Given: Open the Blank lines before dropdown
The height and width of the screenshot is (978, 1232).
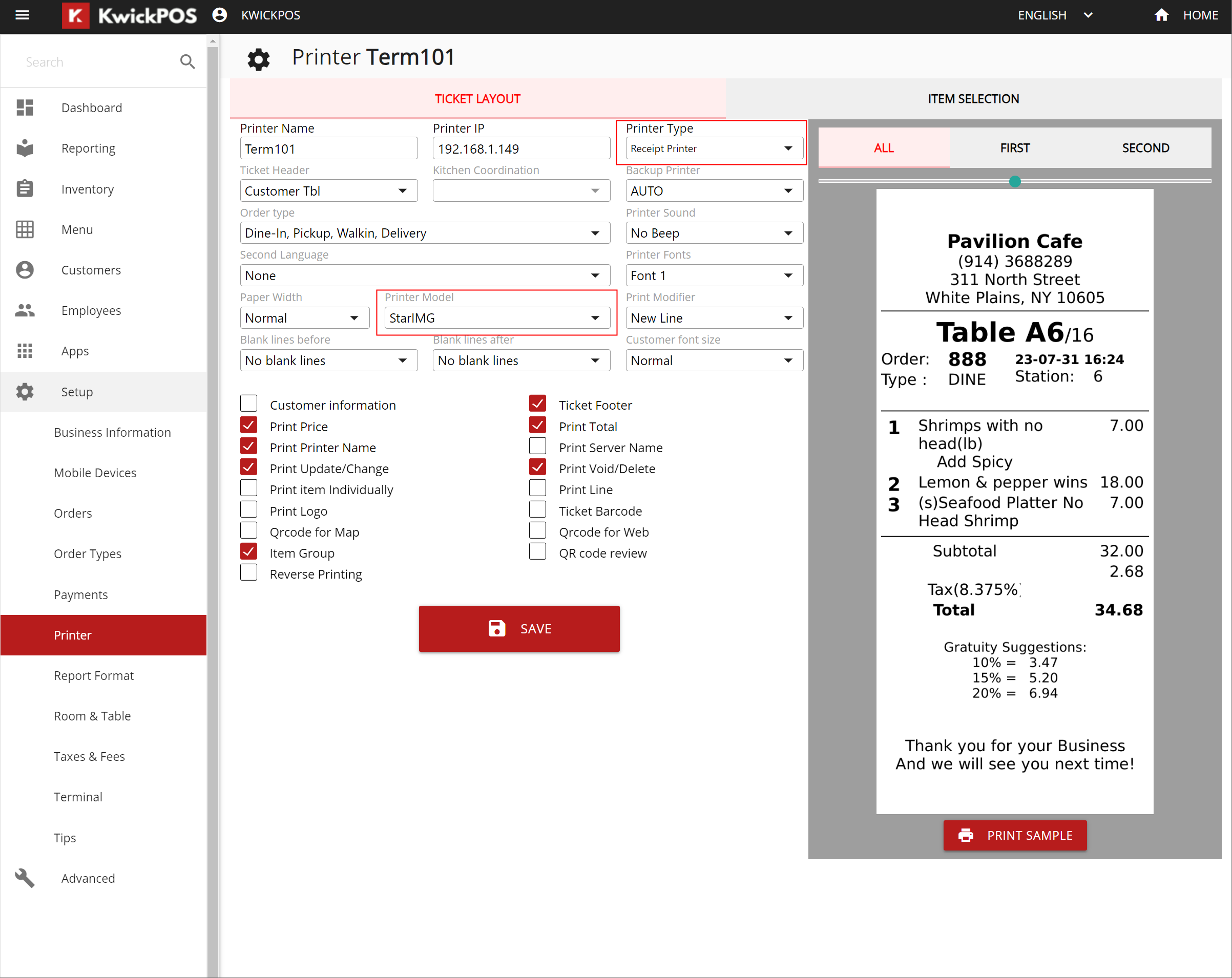Looking at the screenshot, I should [328, 360].
